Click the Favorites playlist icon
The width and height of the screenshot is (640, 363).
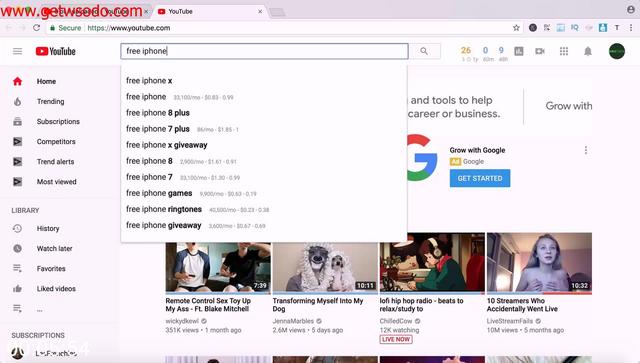17,268
